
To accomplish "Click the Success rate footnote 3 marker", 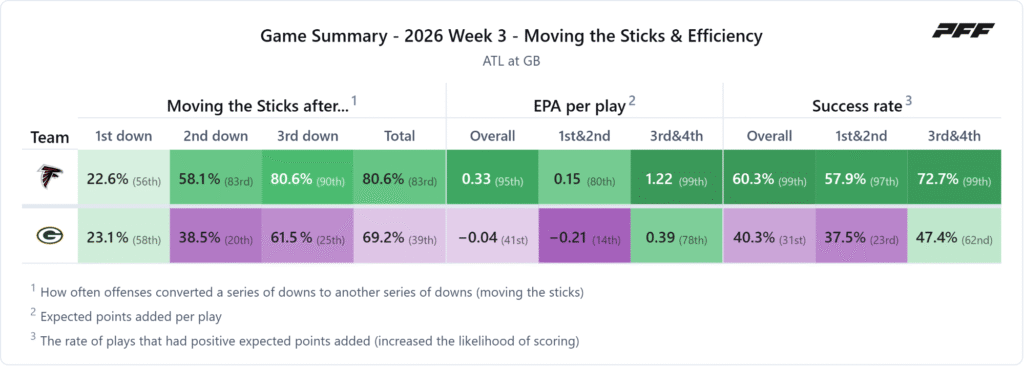I will click(x=908, y=101).
